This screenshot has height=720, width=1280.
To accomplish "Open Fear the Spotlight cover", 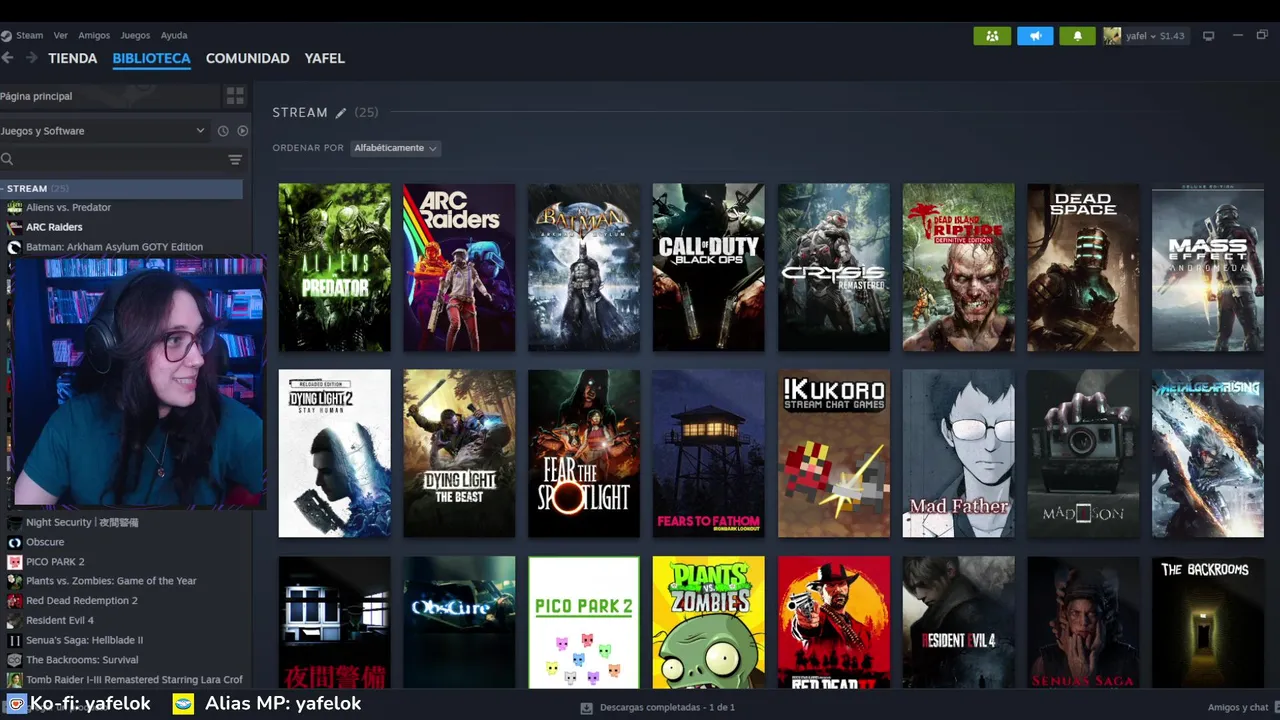I will pyautogui.click(x=584, y=454).
